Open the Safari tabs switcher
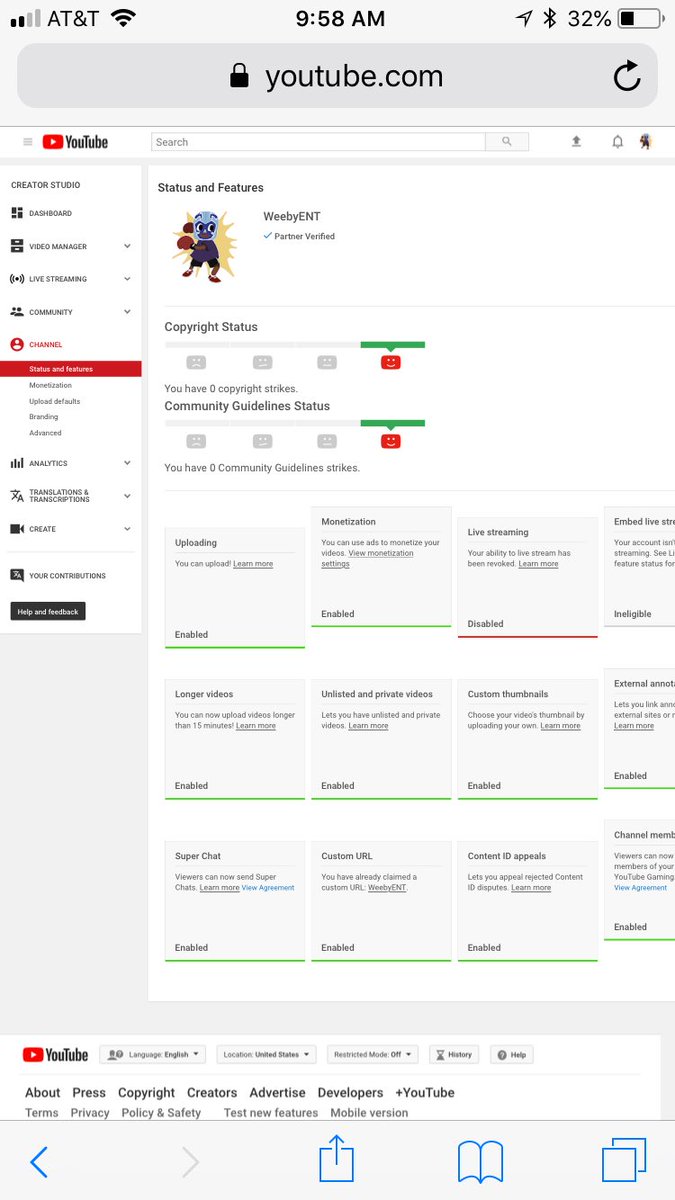 (624, 1161)
